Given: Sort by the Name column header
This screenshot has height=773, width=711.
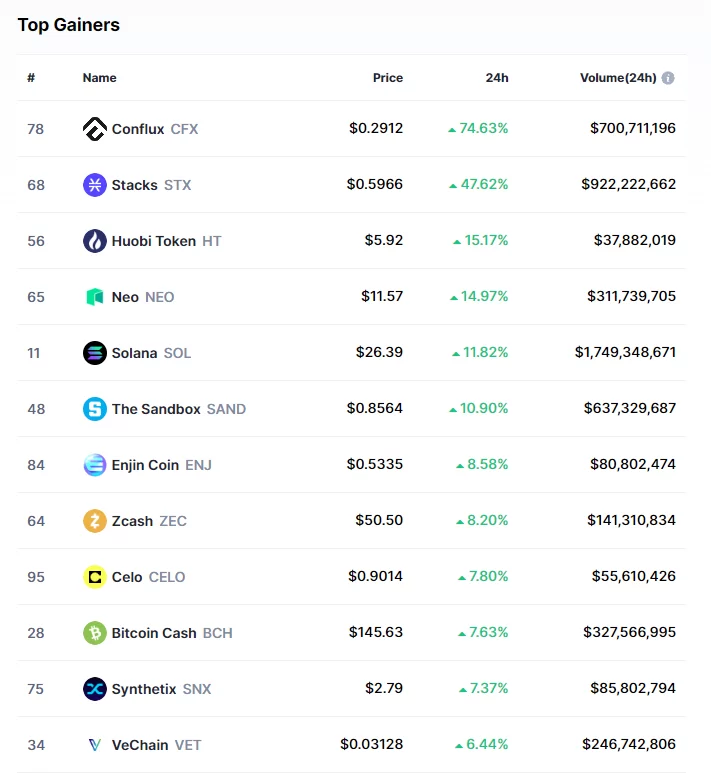Looking at the screenshot, I should [100, 78].
